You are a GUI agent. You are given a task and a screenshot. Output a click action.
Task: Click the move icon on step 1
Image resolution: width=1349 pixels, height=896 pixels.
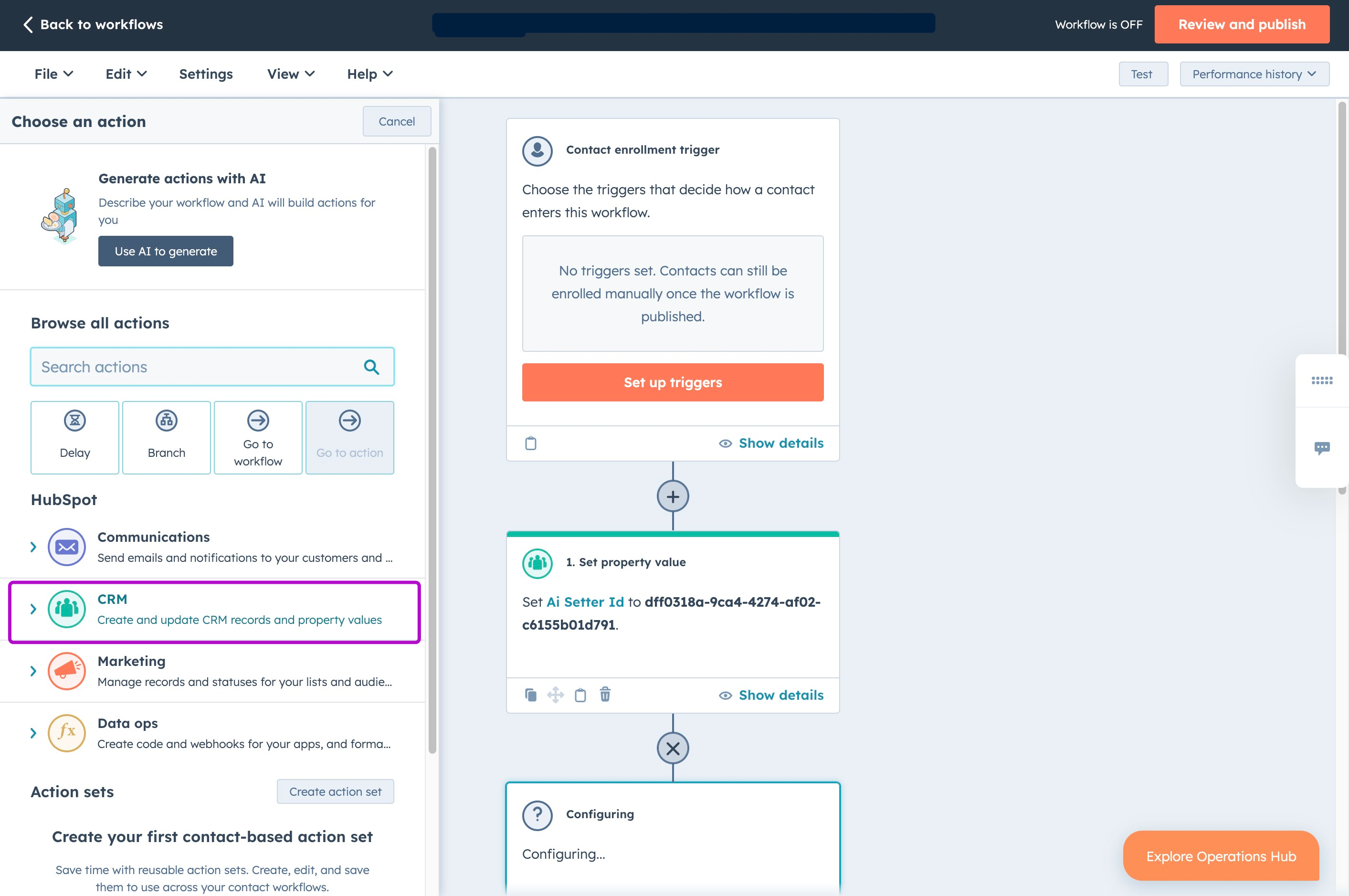point(555,695)
